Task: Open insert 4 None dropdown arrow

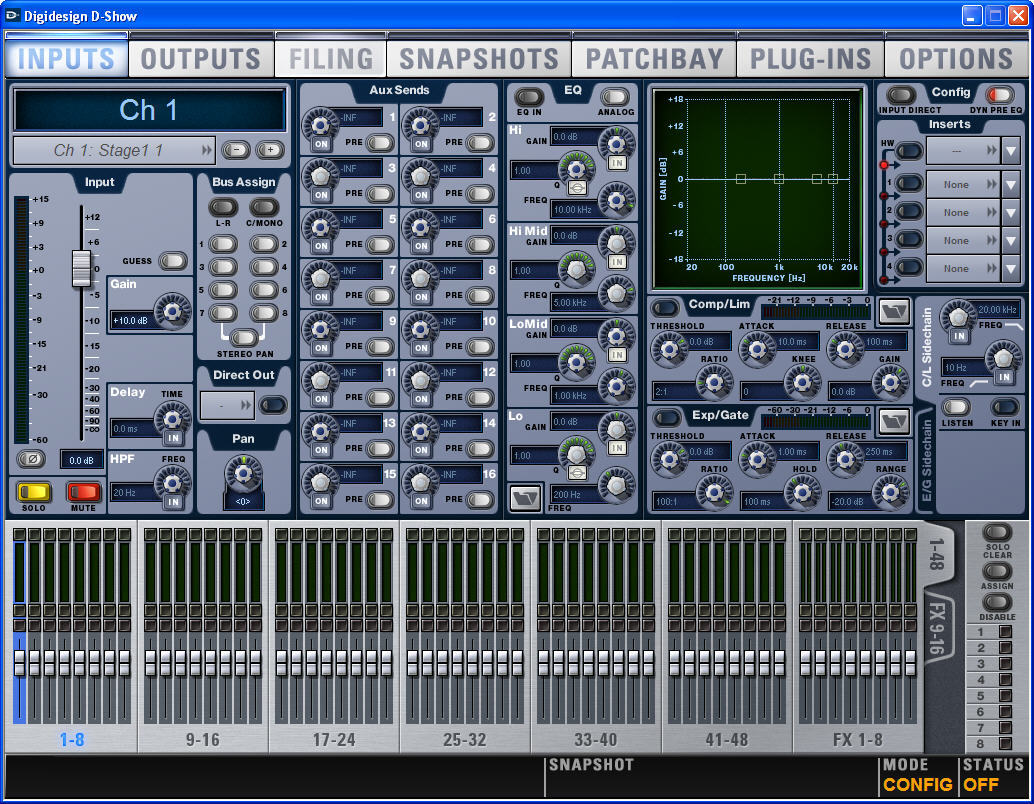Action: click(x=1011, y=268)
